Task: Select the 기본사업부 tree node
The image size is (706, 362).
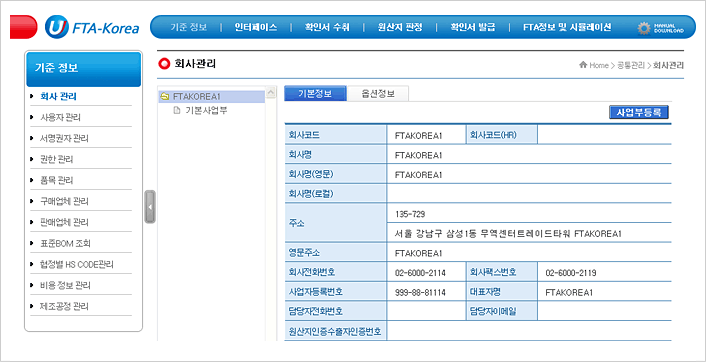Action: 206,110
